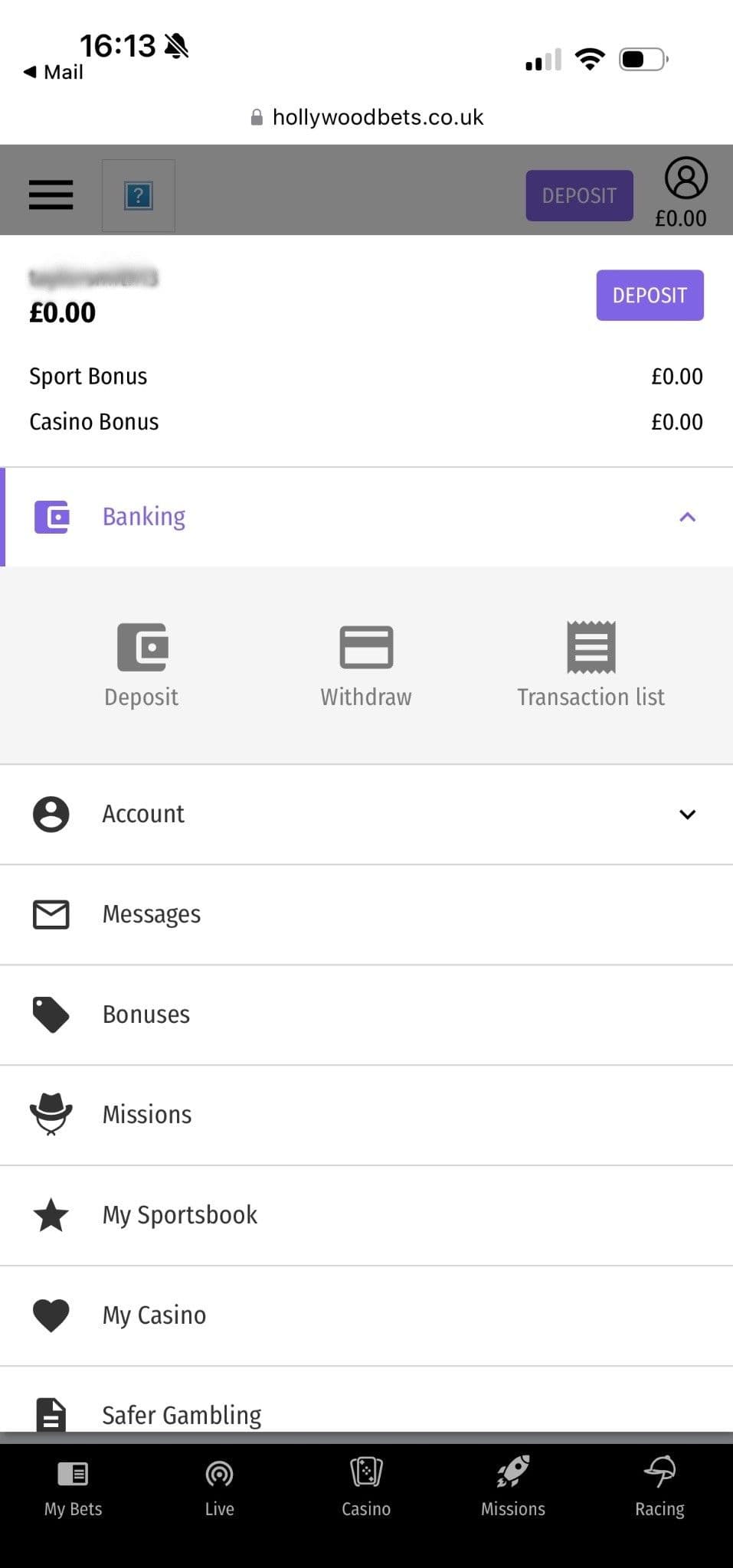This screenshot has height=1568, width=733.
Task: Open Bonuses menu item
Action: click(x=146, y=1014)
